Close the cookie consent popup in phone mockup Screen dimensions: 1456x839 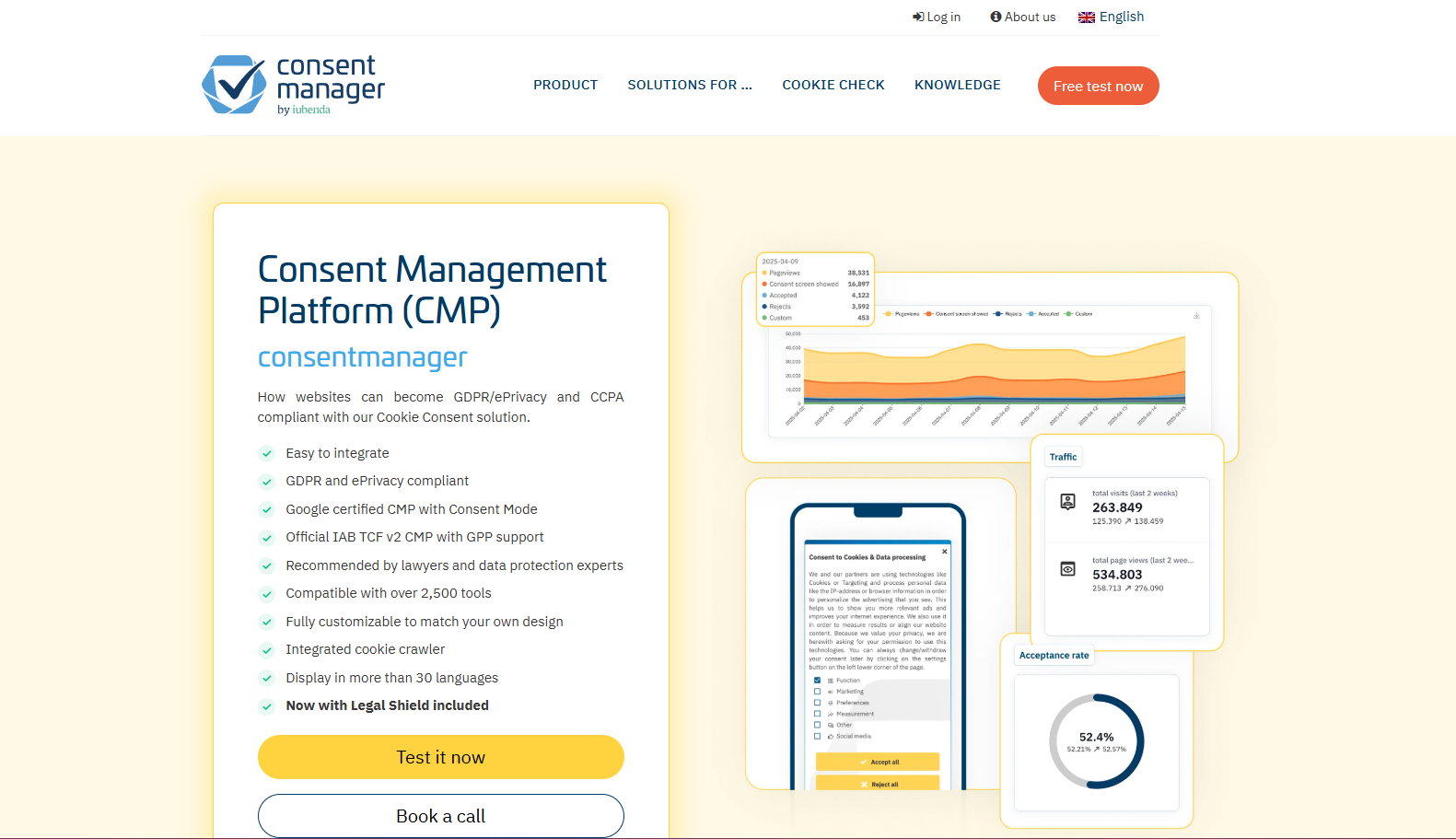945,552
